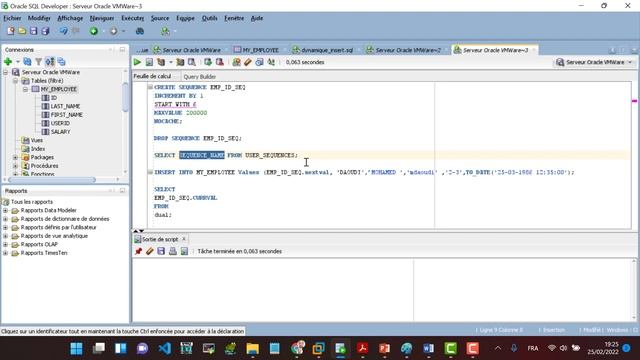Click the New file icon in main toolbar
640x360 pixels.
(x=11, y=31)
